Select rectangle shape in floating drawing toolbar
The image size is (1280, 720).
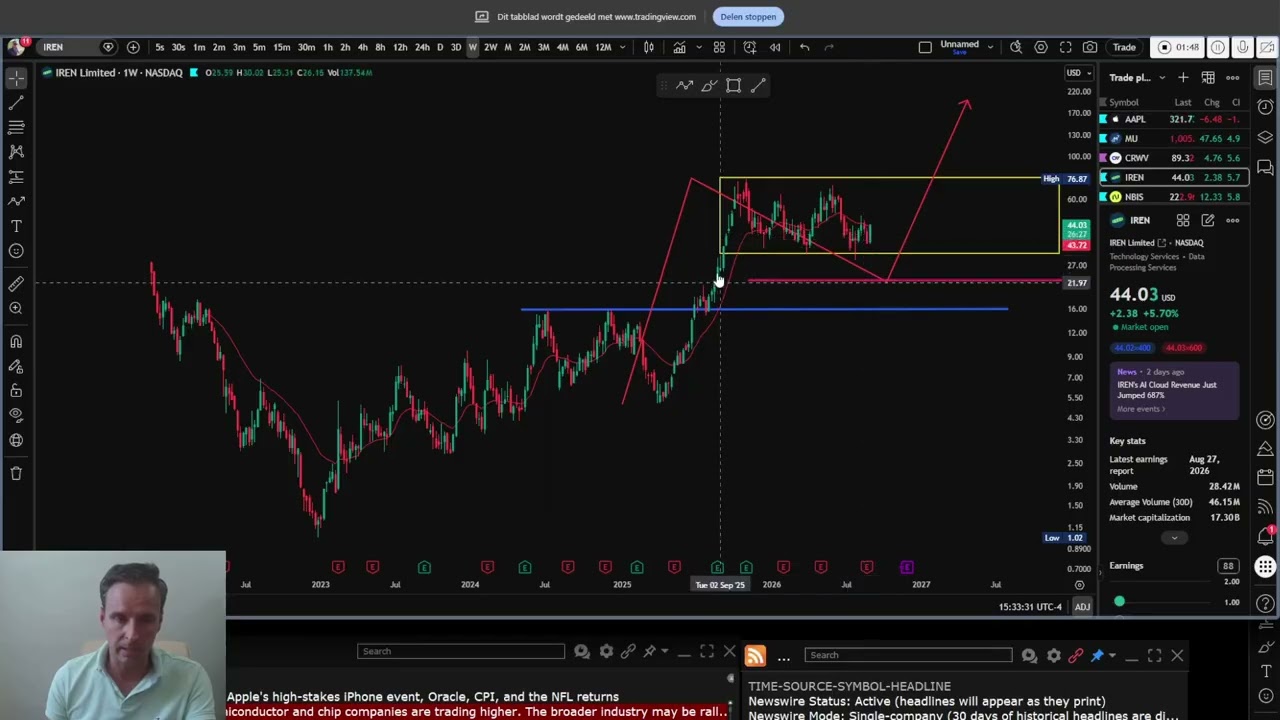pyautogui.click(x=733, y=86)
